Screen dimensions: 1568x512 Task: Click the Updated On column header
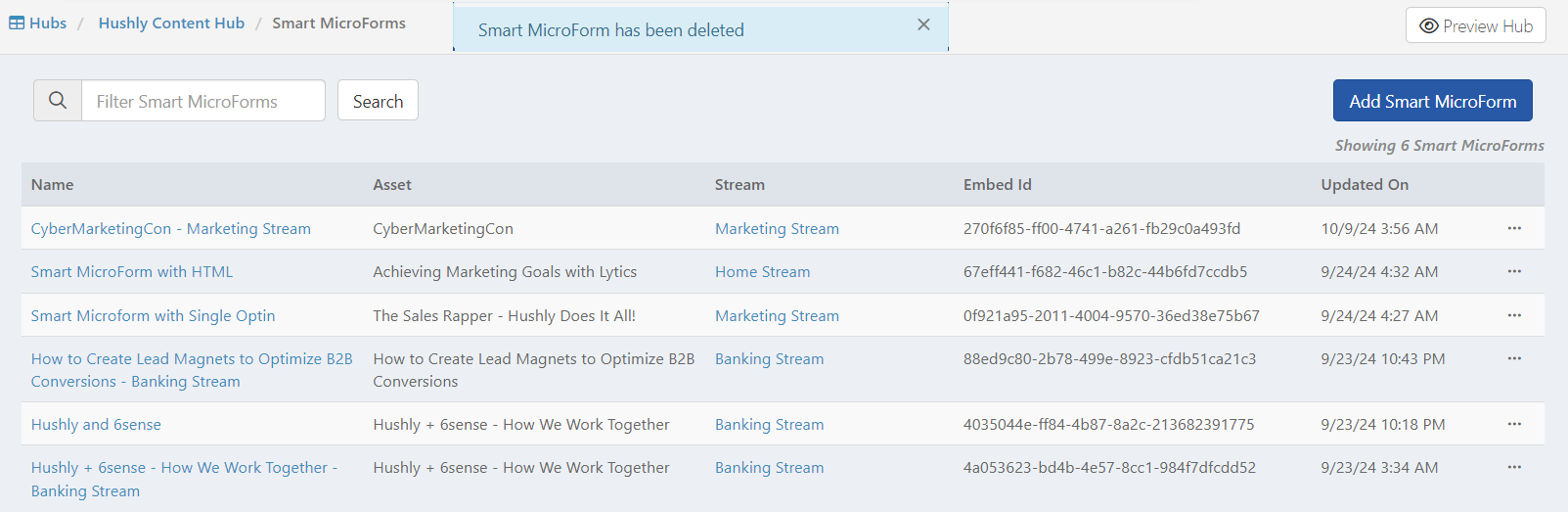click(x=1365, y=185)
